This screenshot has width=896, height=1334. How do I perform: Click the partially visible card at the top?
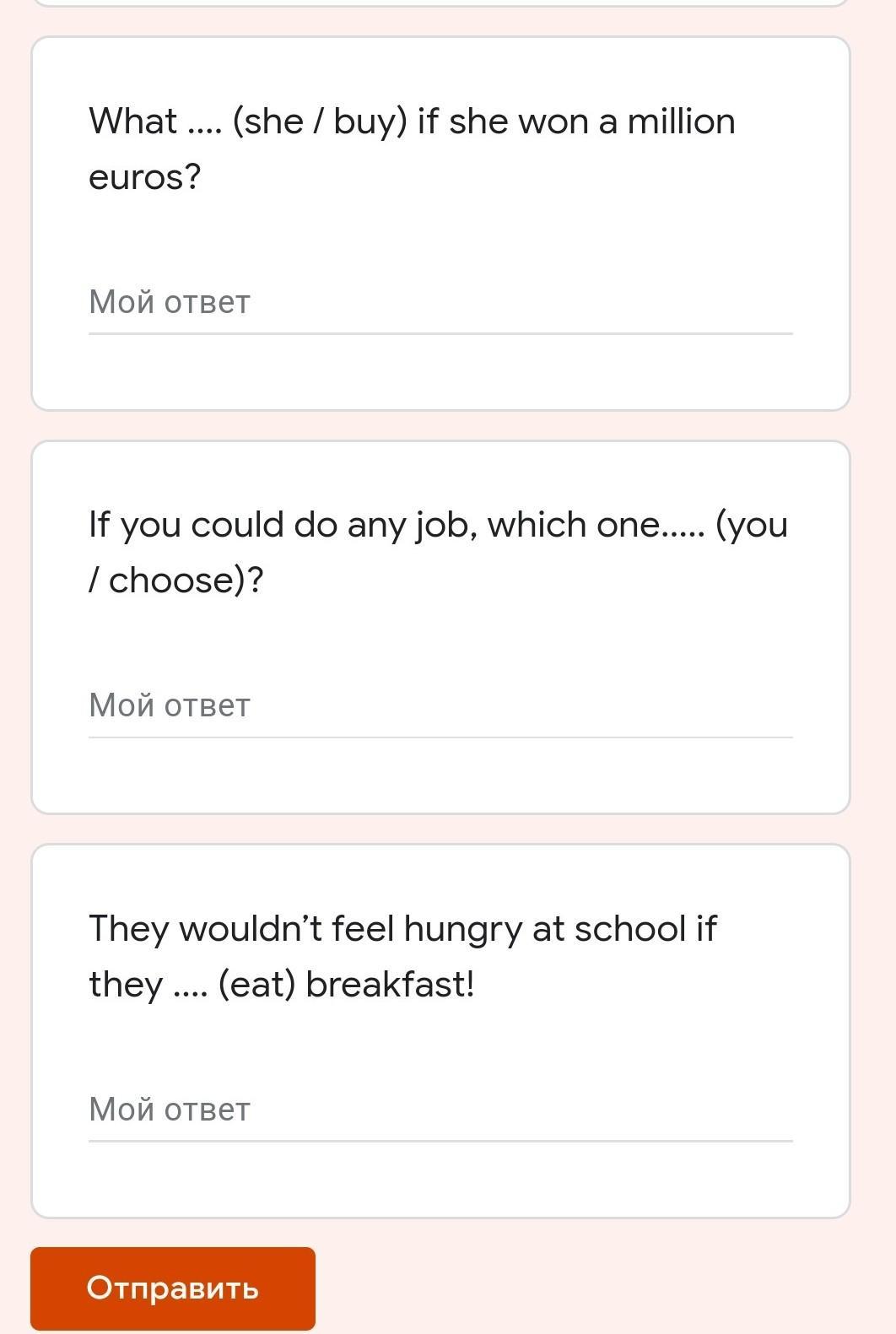440,3
